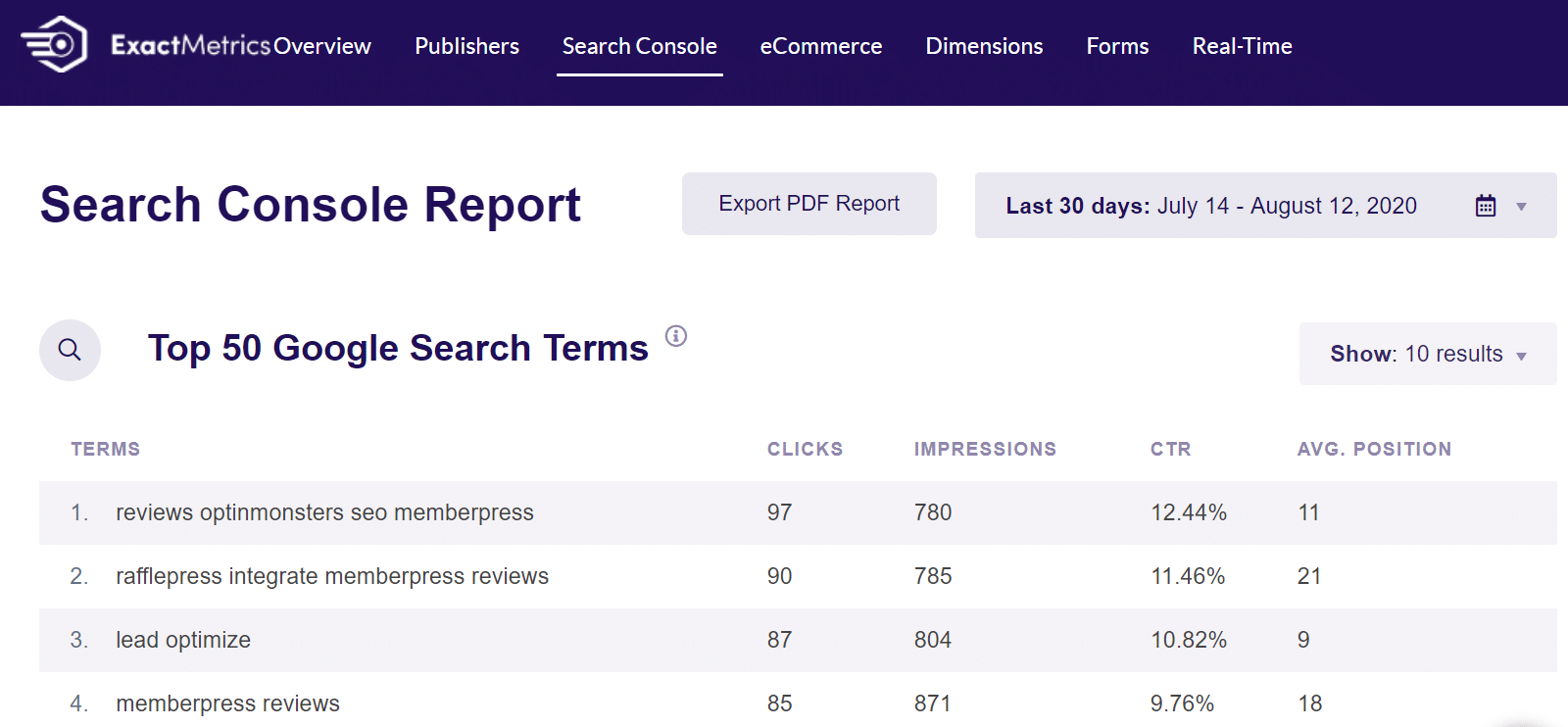
Task: Go to the eCommerce tab
Action: [821, 46]
